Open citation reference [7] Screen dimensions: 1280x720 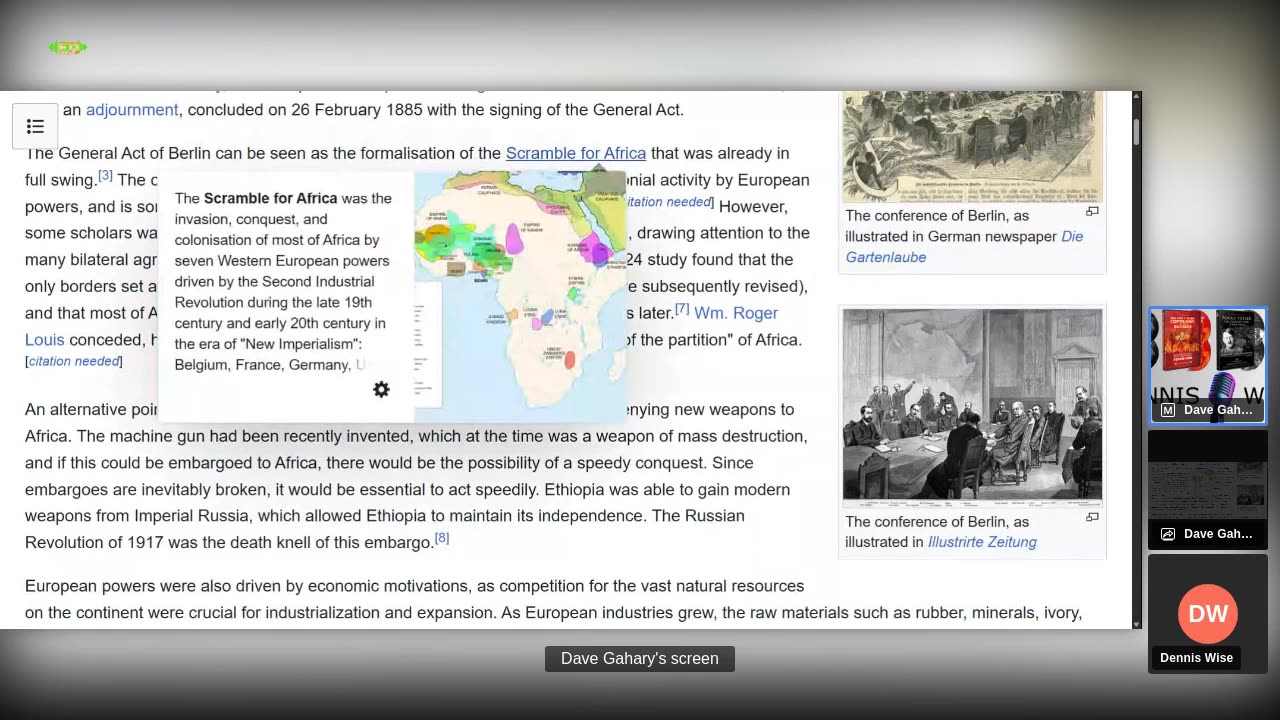pyautogui.click(x=682, y=309)
